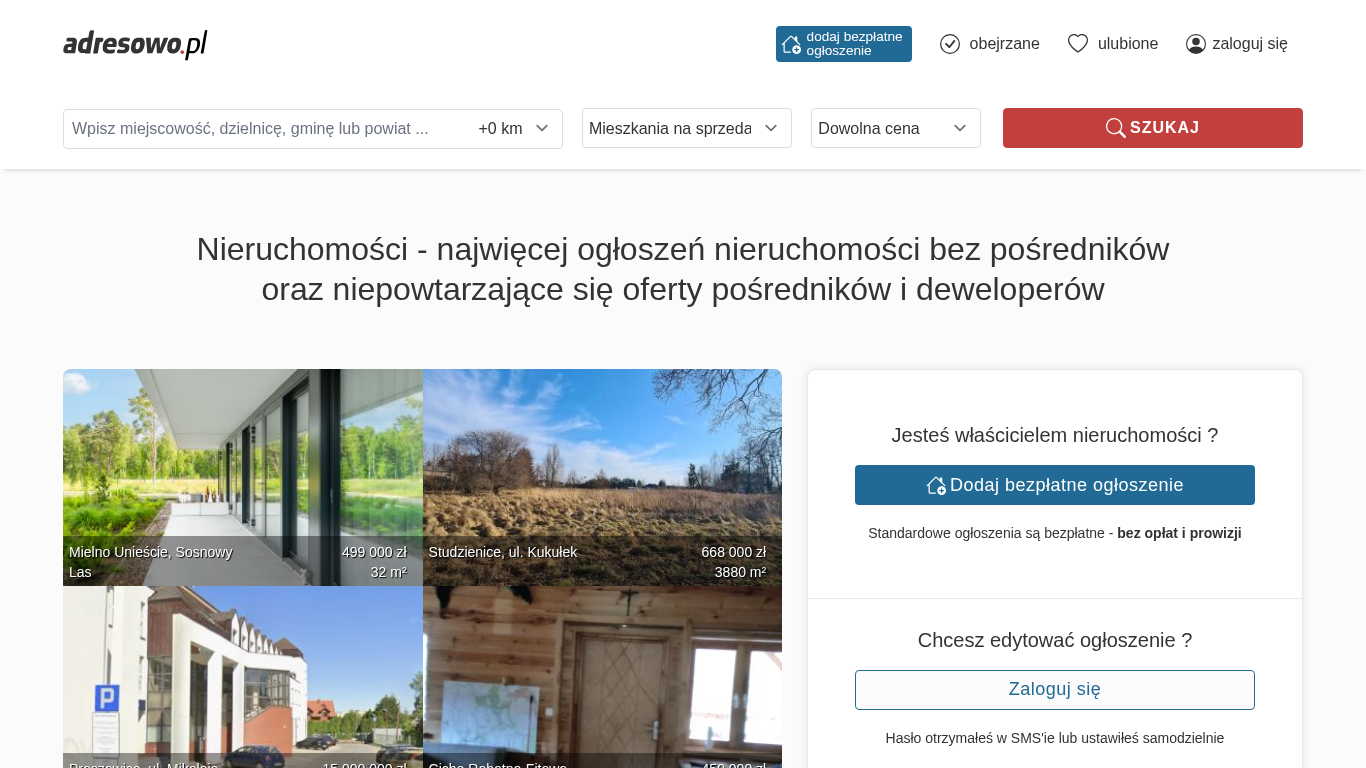Open the wooden interior listing photo
Viewport: 1366px width, 768px height.
(602, 675)
